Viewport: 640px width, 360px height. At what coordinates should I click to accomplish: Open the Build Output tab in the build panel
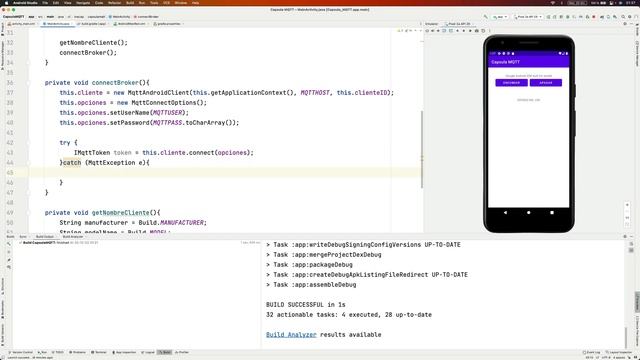pyautogui.click(x=44, y=237)
